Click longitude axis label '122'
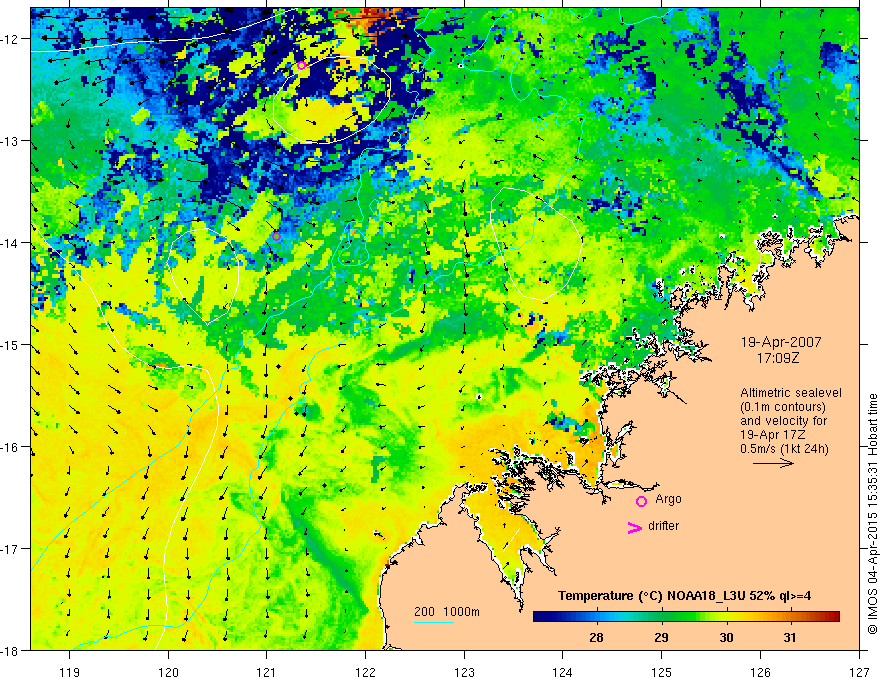 pyautogui.click(x=365, y=672)
